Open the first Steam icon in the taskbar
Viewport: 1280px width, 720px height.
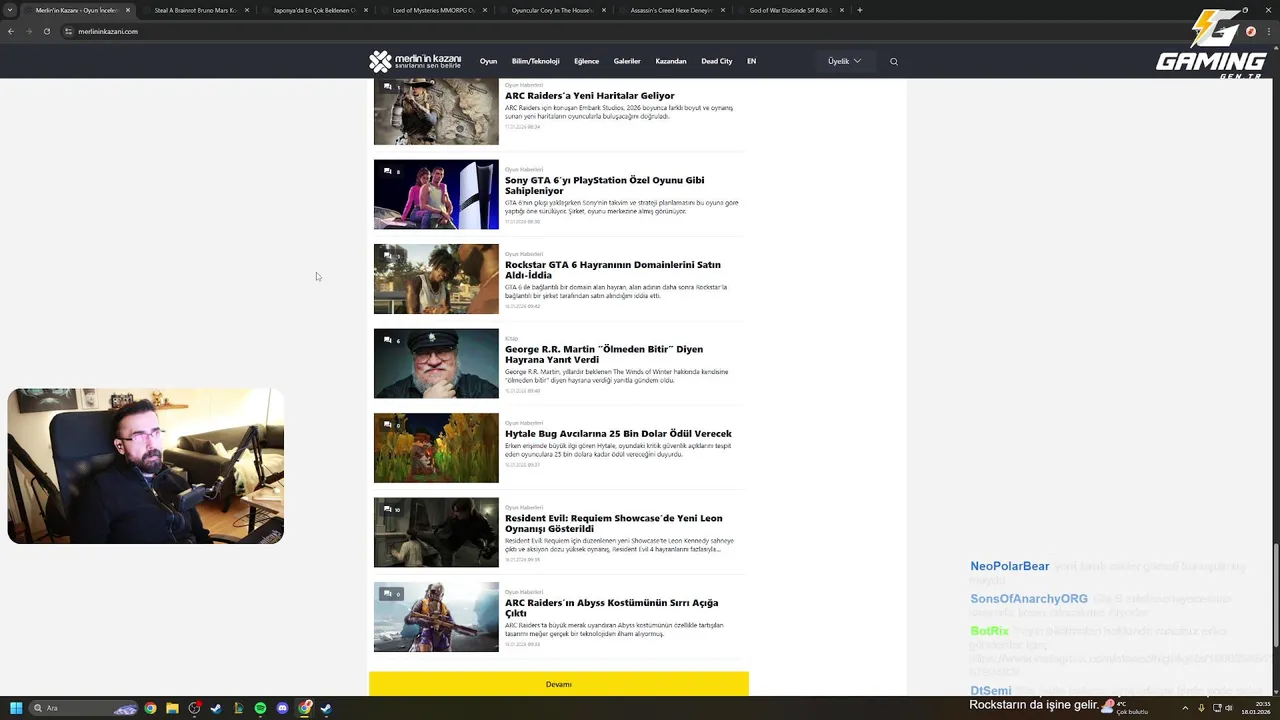(x=216, y=708)
